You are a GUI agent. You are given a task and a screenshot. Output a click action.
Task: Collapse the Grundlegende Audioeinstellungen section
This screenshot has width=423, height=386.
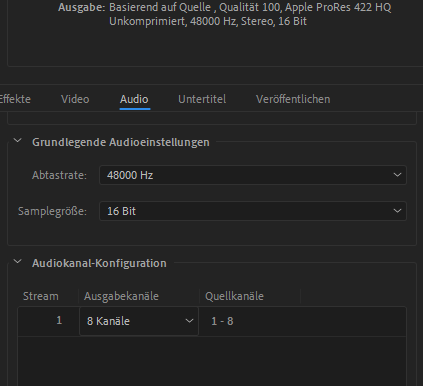pos(17,141)
